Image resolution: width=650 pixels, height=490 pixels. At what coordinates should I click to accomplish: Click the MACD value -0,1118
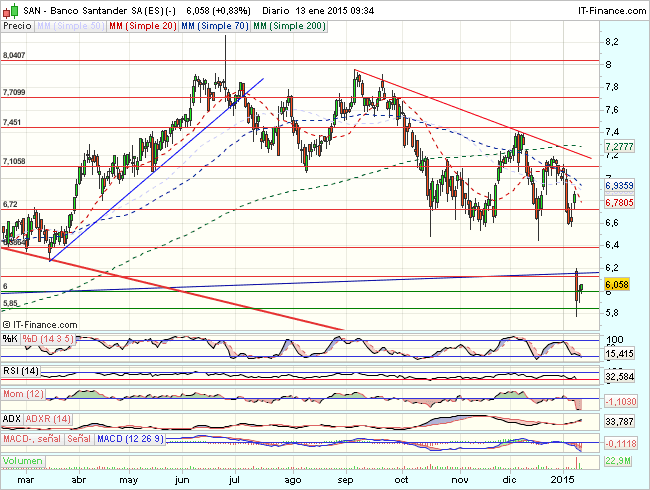(x=621, y=444)
